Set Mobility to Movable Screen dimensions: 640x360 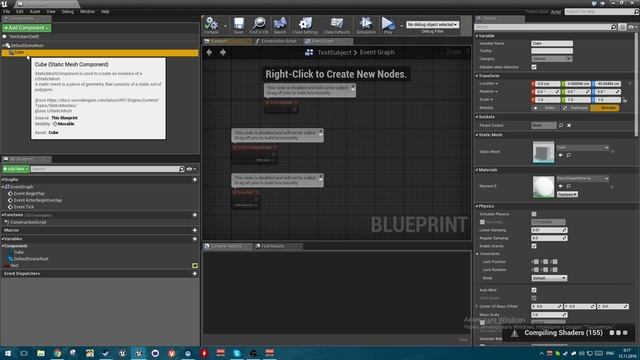coord(604,108)
